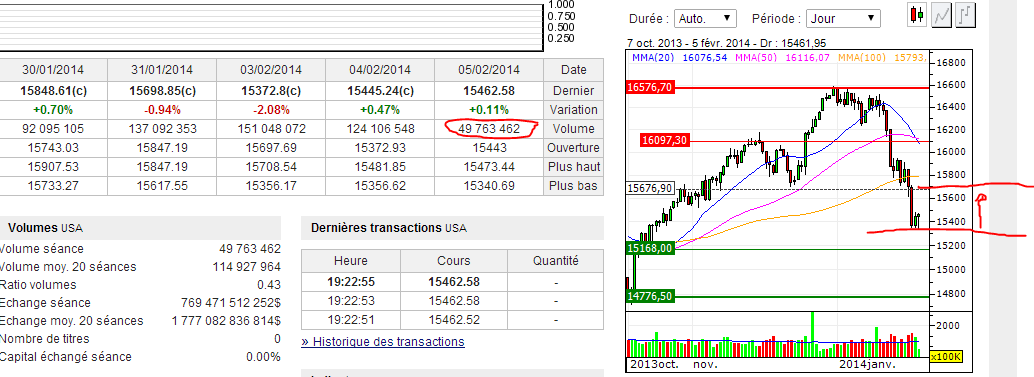Image resolution: width=1034 pixels, height=377 pixels.
Task: Click the Ratio volumes value 0.43
Action: (x=268, y=285)
